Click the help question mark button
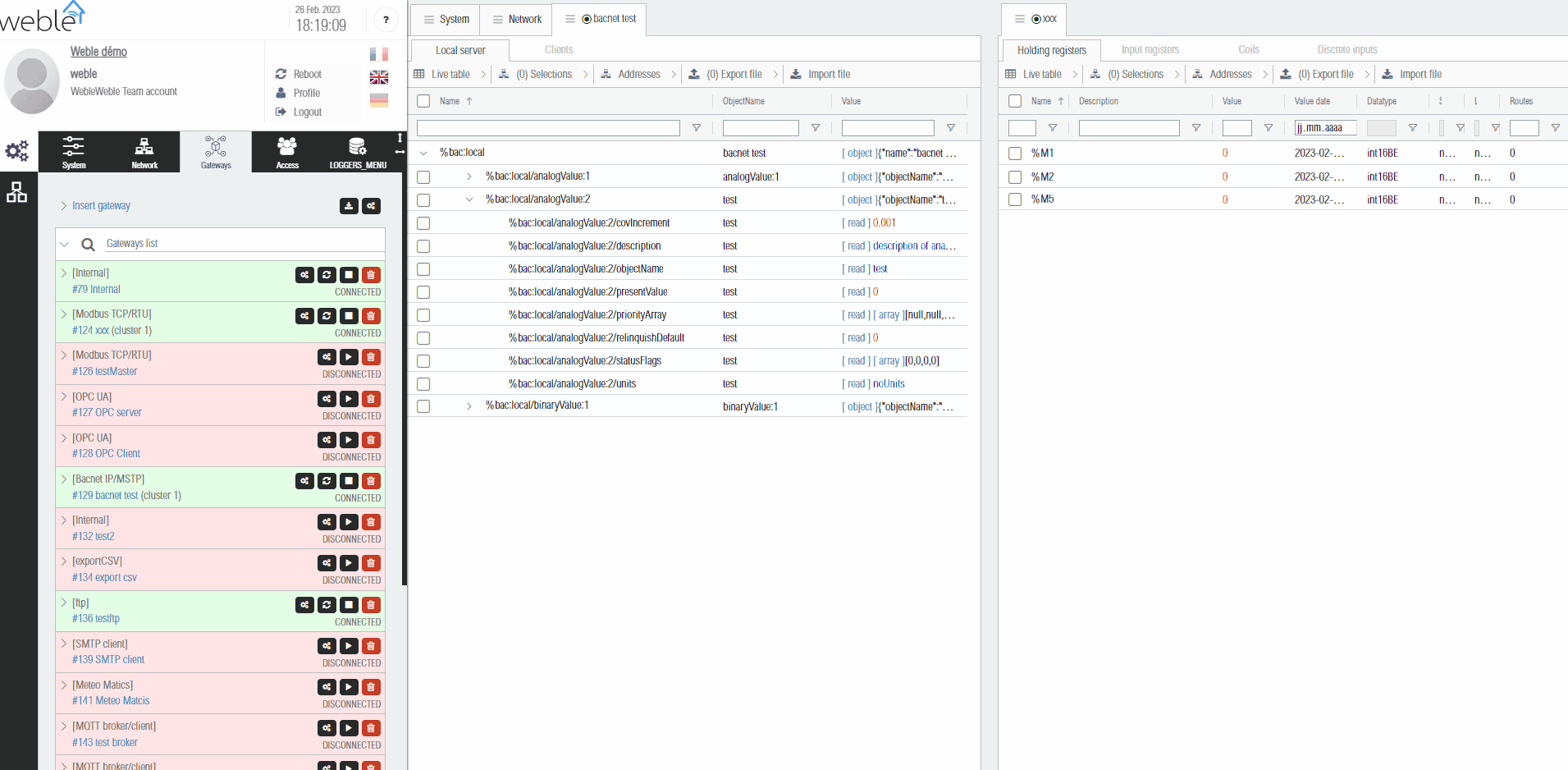The image size is (1568, 770). pos(386,20)
